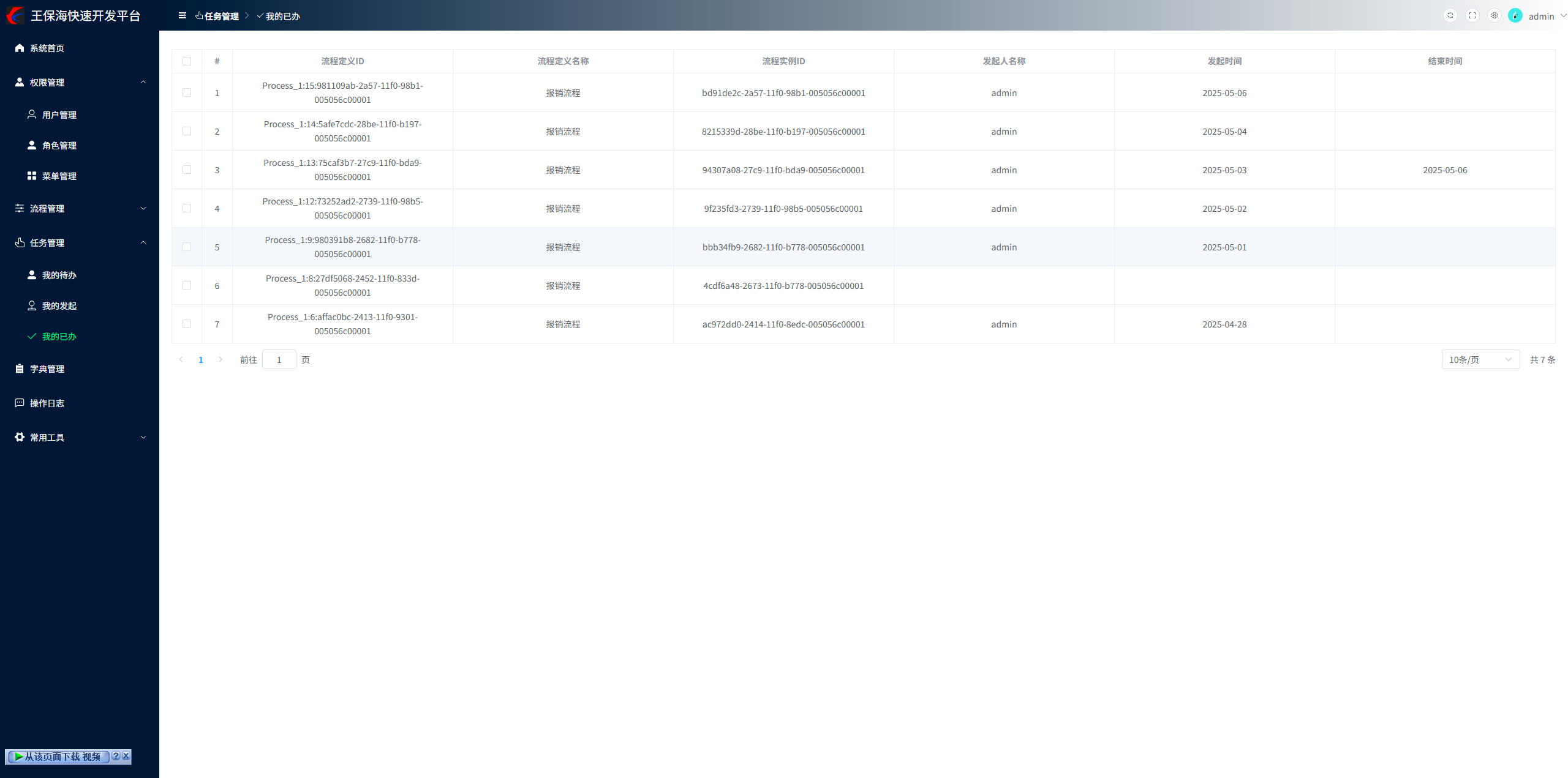Click the refresh icon in header
1568x778 pixels.
click(1450, 15)
